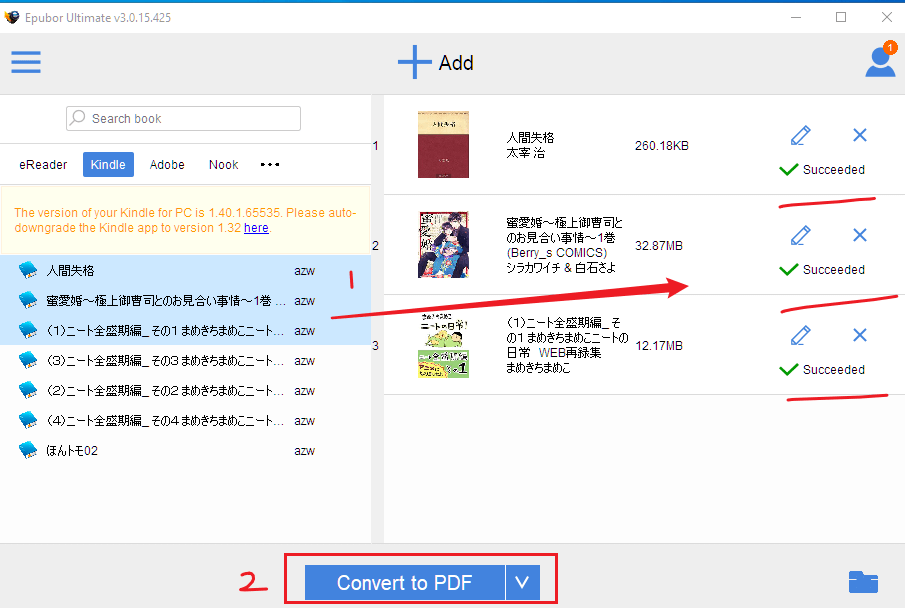
Task: Click the Add plus icon
Action: tap(414, 62)
